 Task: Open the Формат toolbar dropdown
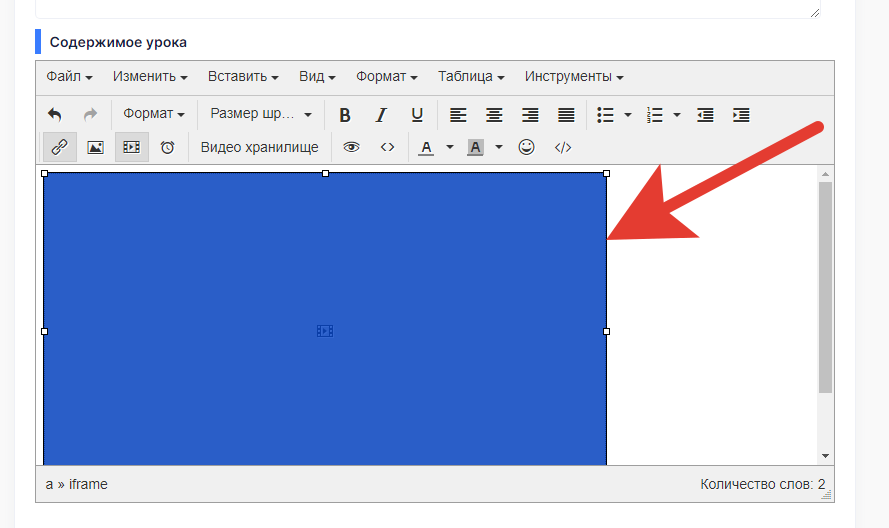tap(154, 114)
